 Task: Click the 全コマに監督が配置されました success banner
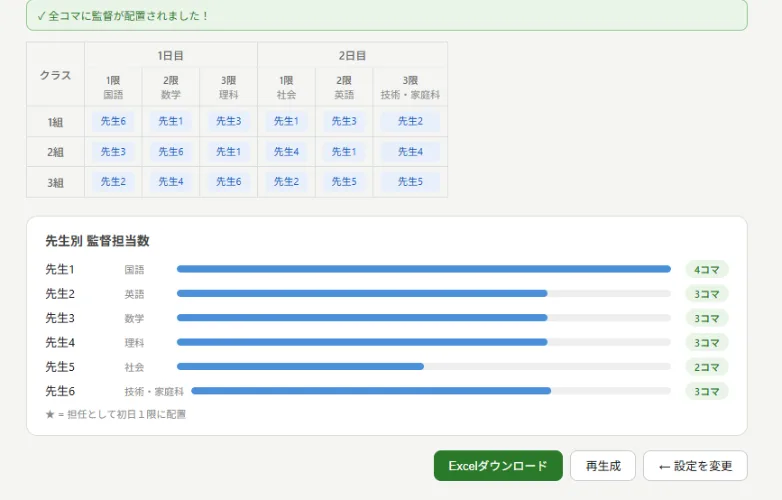point(387,15)
